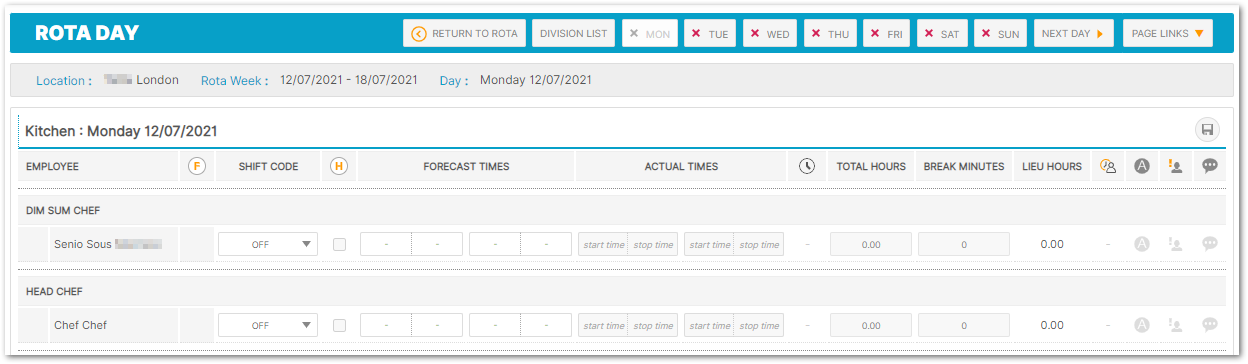The image size is (1248, 364).
Task: Click the comment bubble header icon
Action: pyautogui.click(x=1210, y=166)
